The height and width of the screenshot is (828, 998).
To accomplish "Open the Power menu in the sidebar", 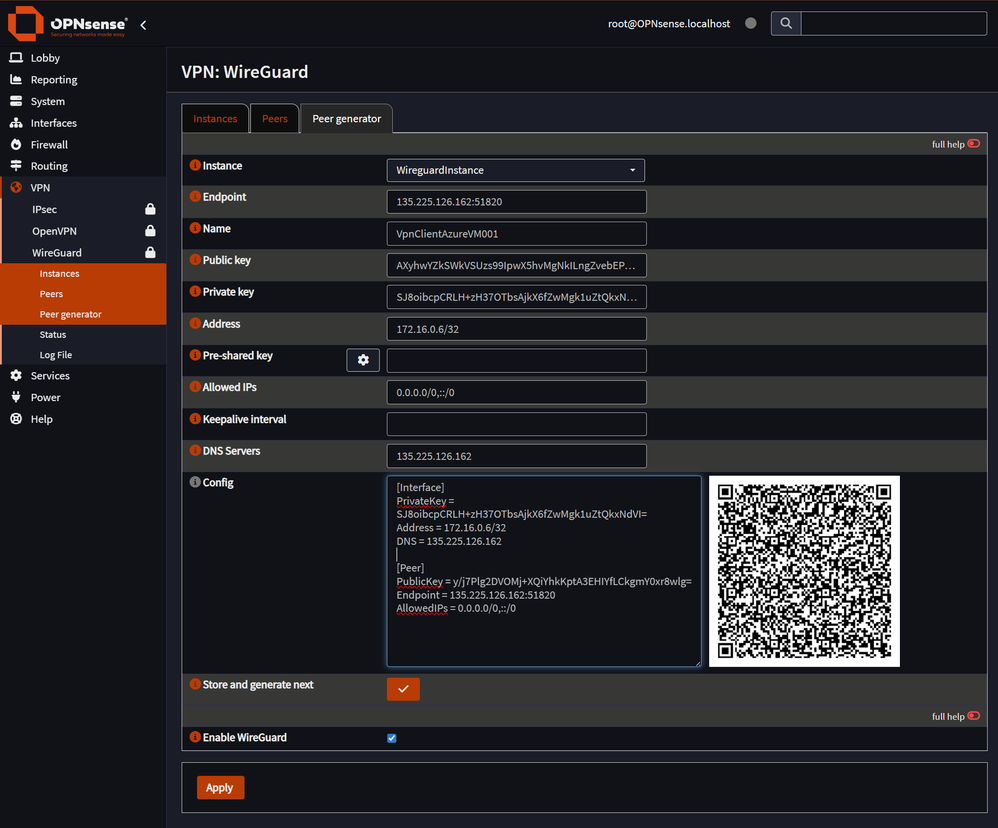I will (x=44, y=397).
